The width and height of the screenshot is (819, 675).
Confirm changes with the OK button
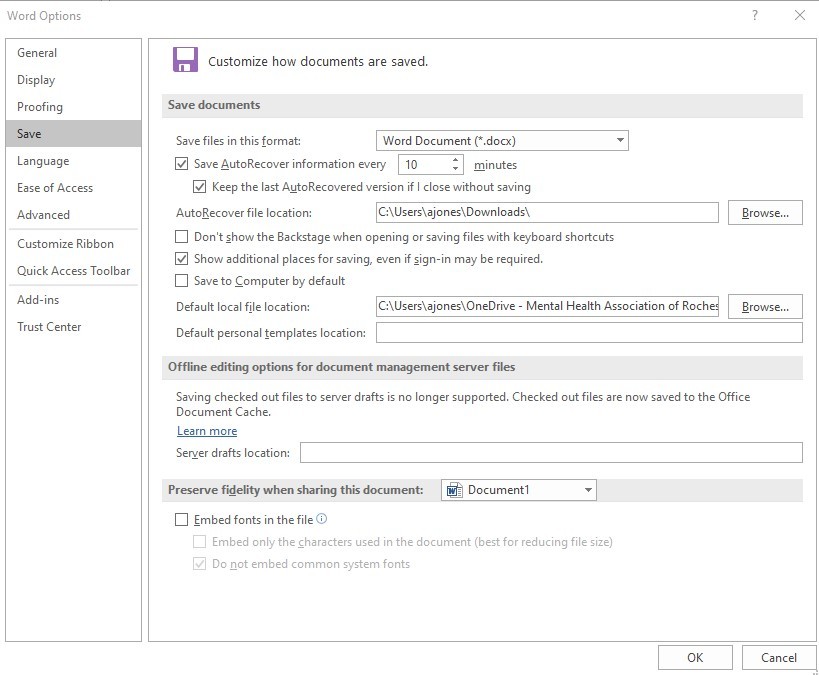(x=695, y=657)
